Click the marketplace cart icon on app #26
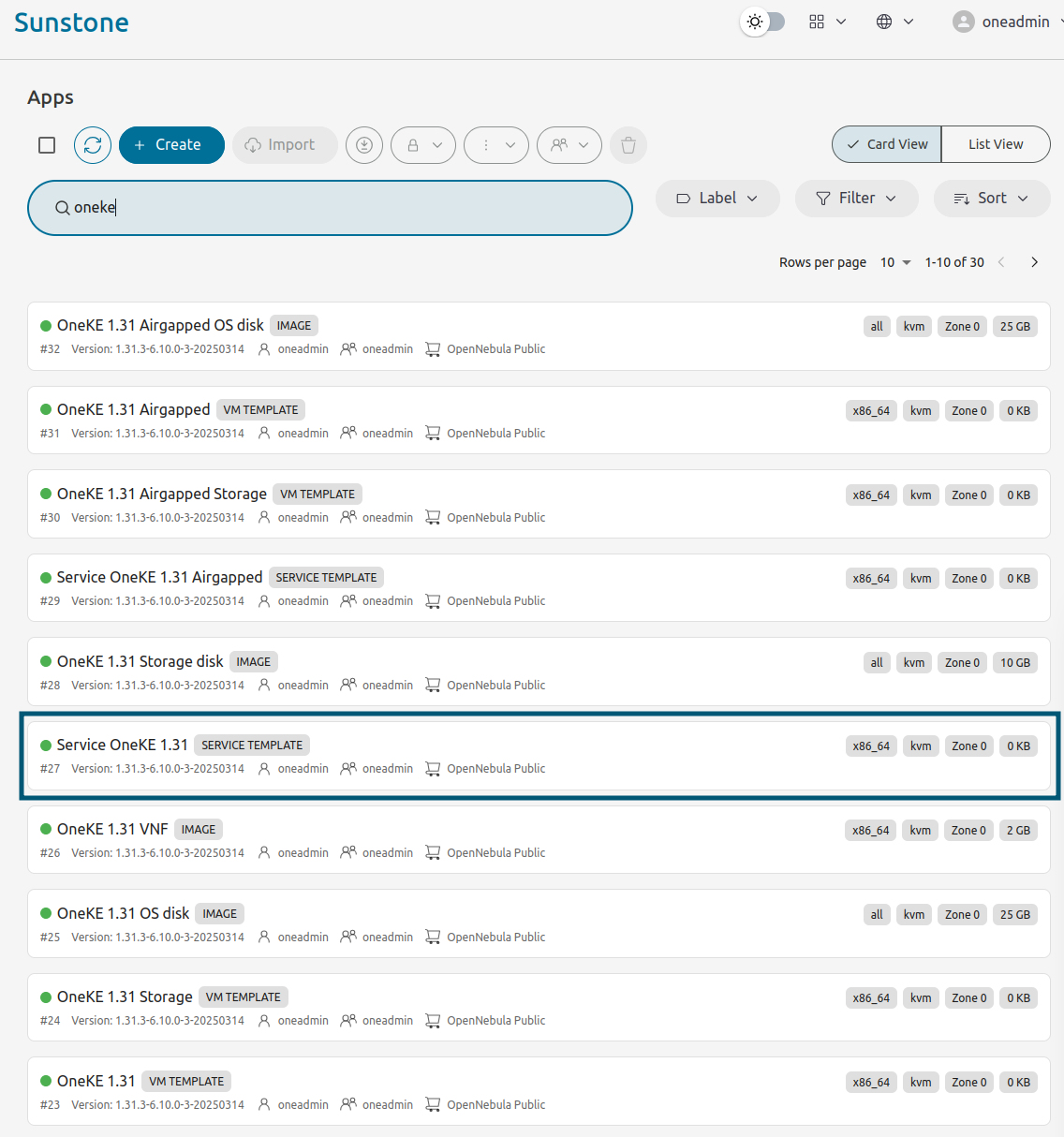This screenshot has height=1137, width=1064. click(x=433, y=853)
